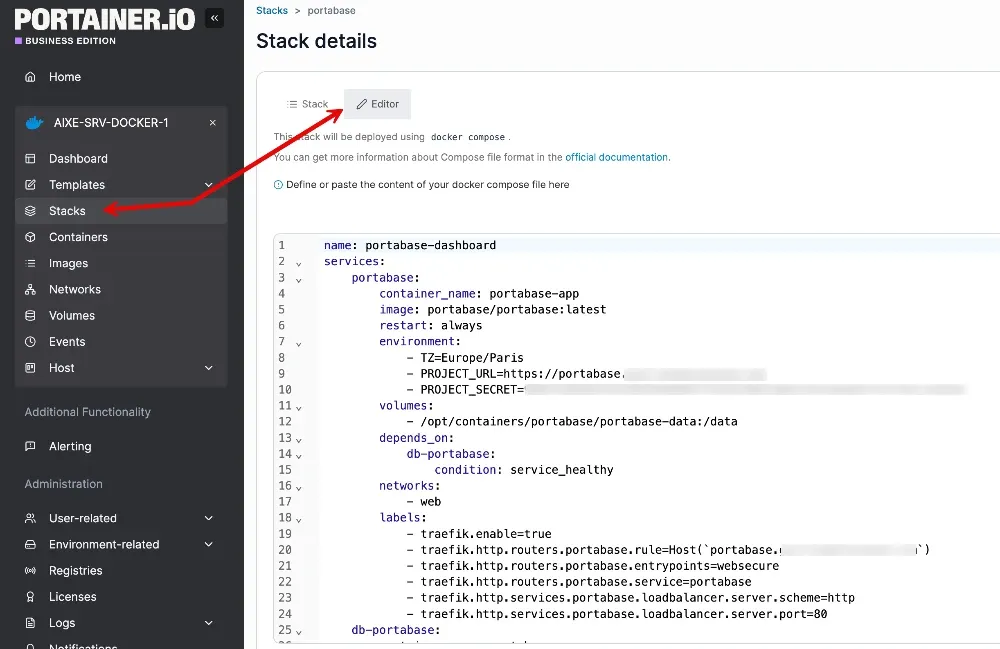The image size is (1000, 649).
Task: Go to Containers in the sidebar
Action: point(121,237)
